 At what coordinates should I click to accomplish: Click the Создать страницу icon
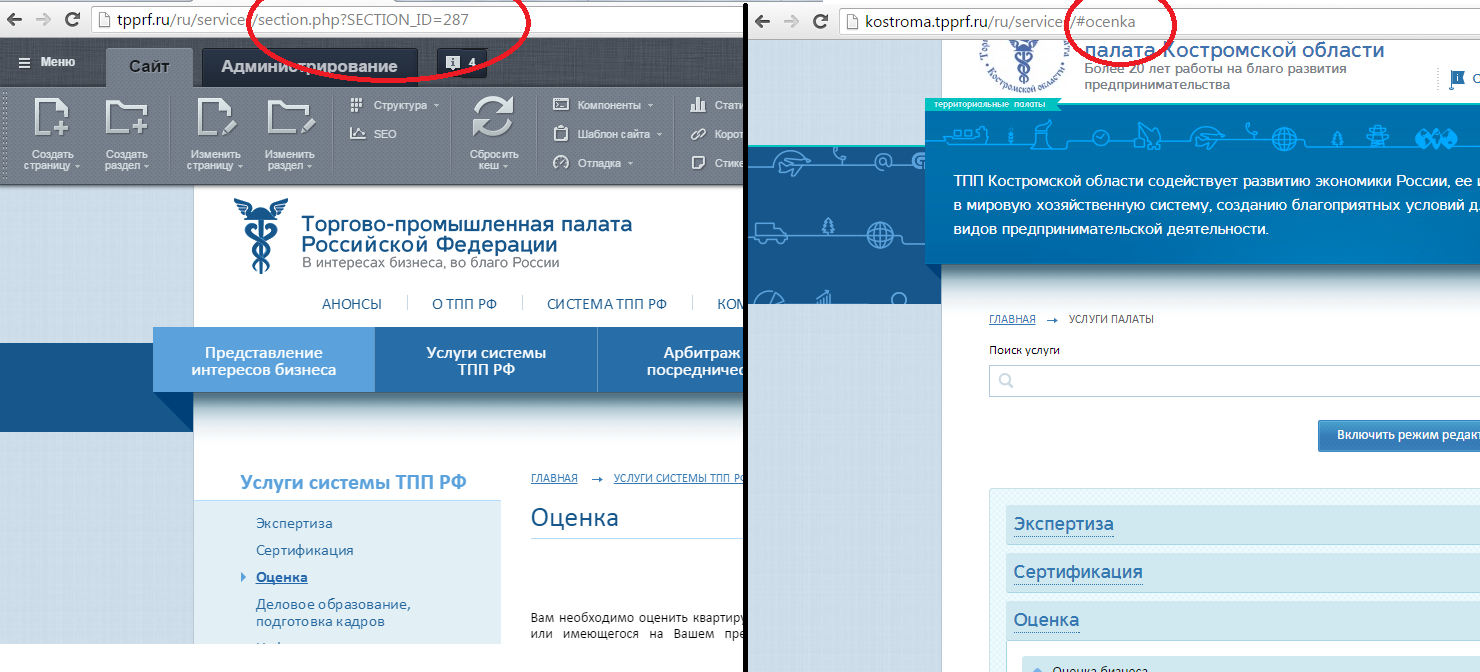52,118
